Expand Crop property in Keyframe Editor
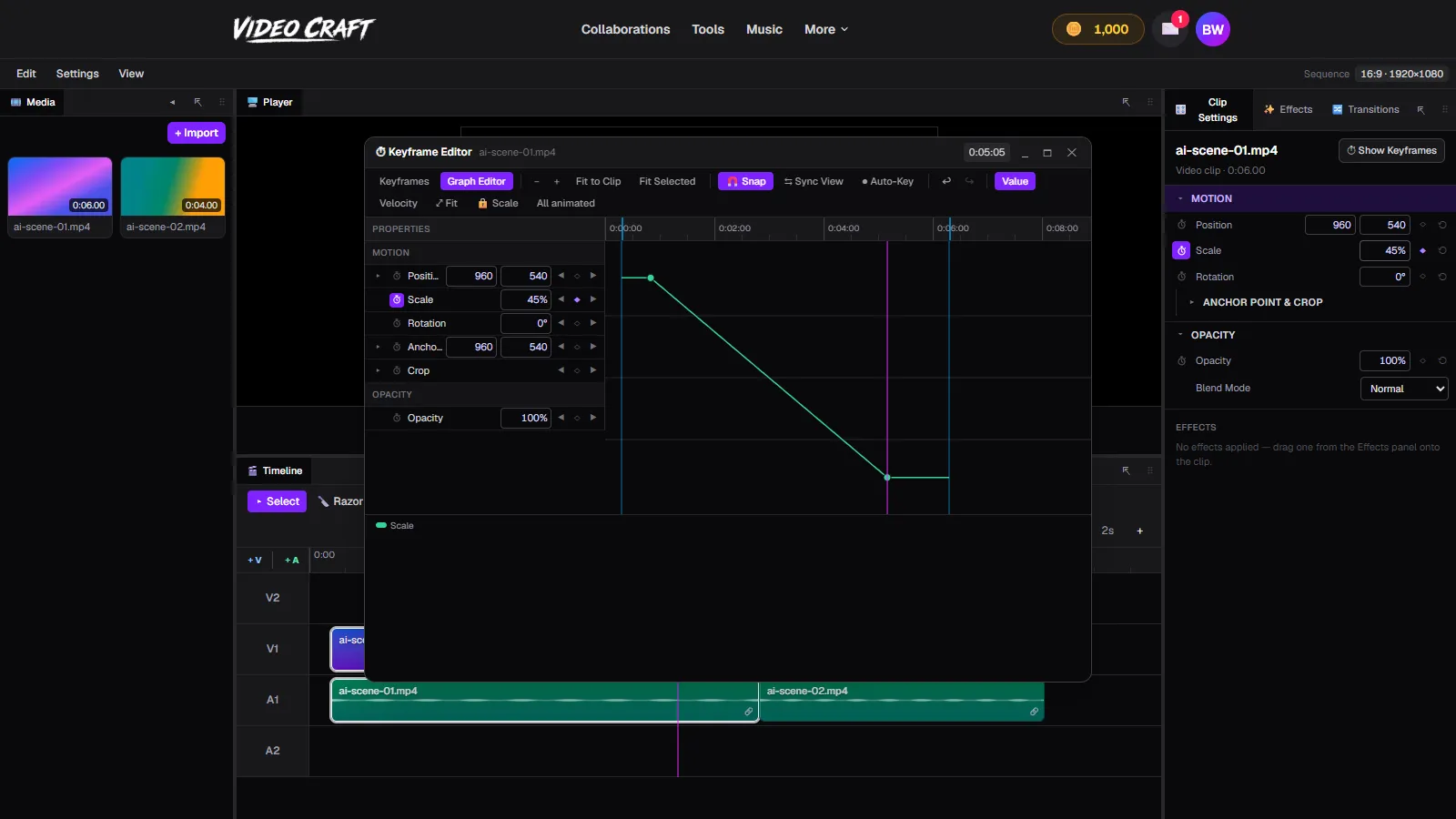Image resolution: width=1456 pixels, height=819 pixels. 378,370
